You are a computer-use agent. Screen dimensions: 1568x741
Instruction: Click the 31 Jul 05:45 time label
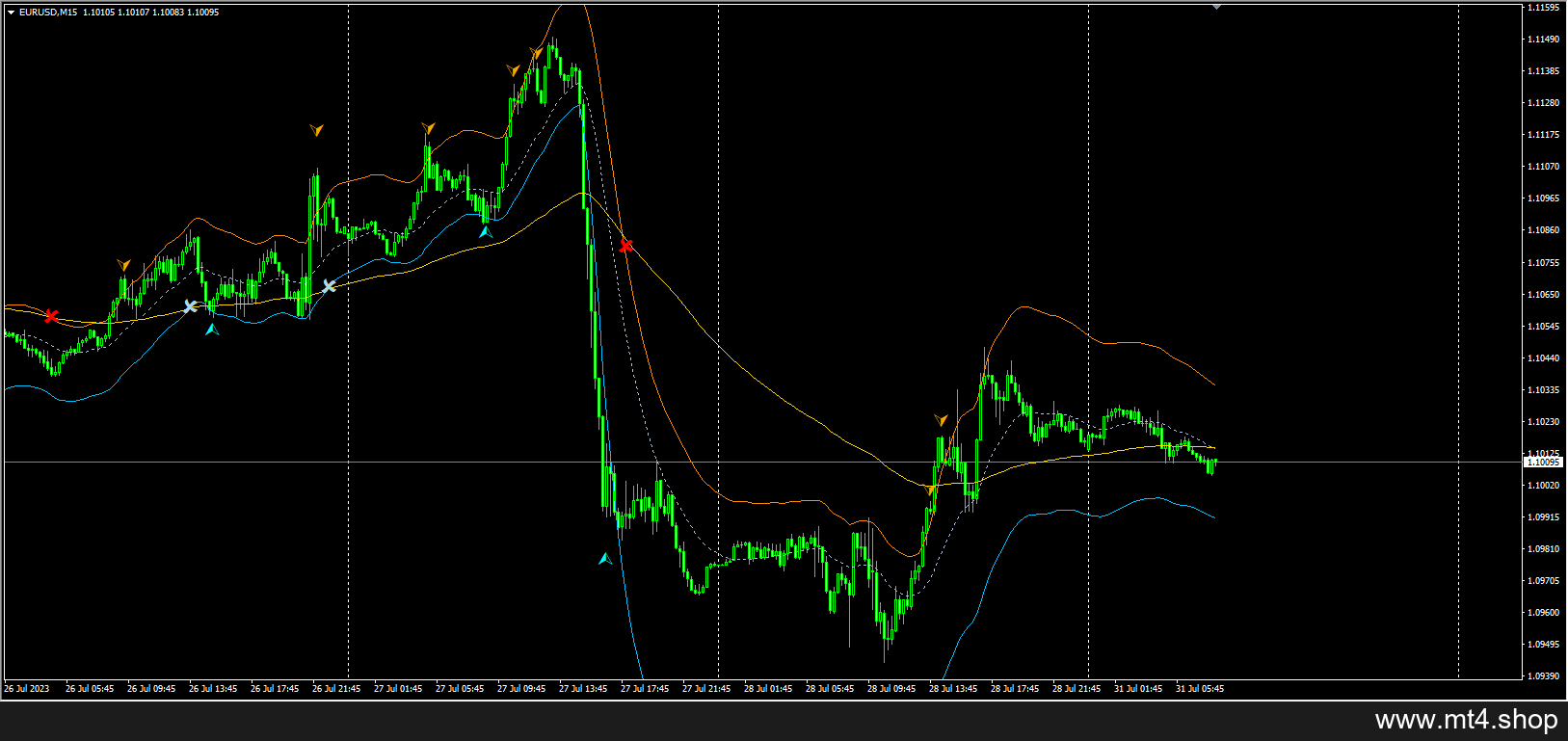1200,689
